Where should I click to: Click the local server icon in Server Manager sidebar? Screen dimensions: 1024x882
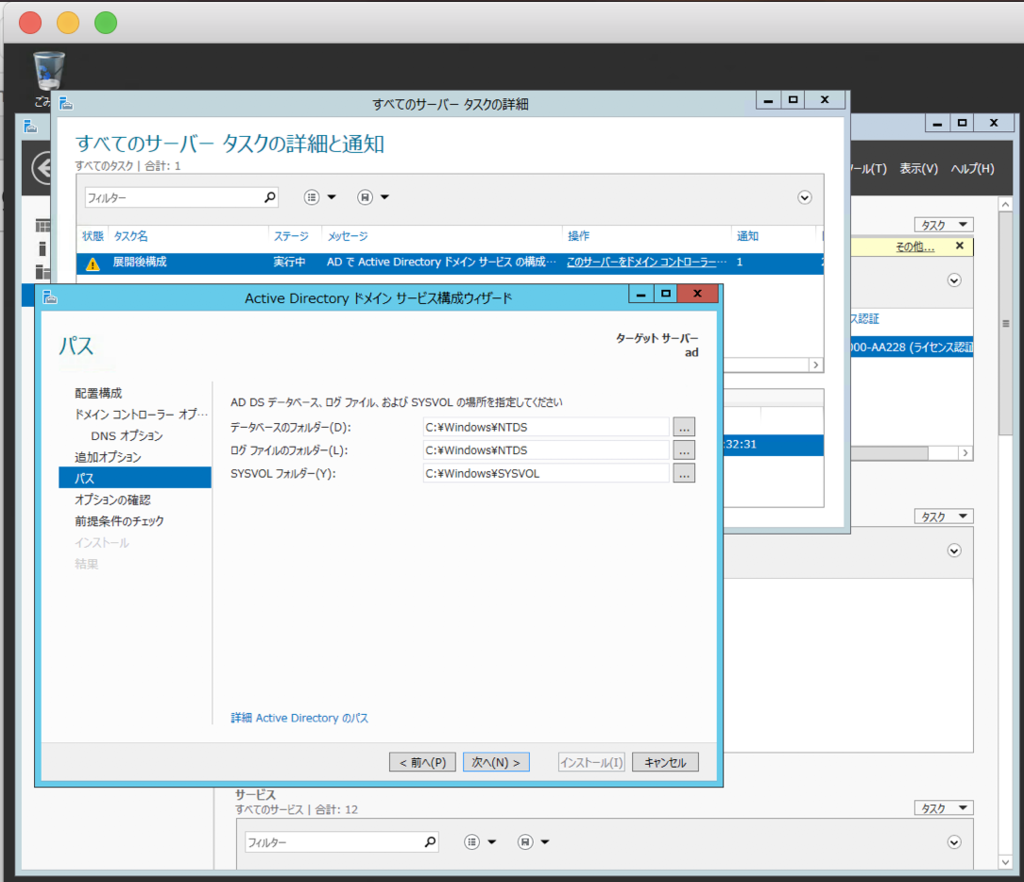pyautogui.click(x=42, y=249)
